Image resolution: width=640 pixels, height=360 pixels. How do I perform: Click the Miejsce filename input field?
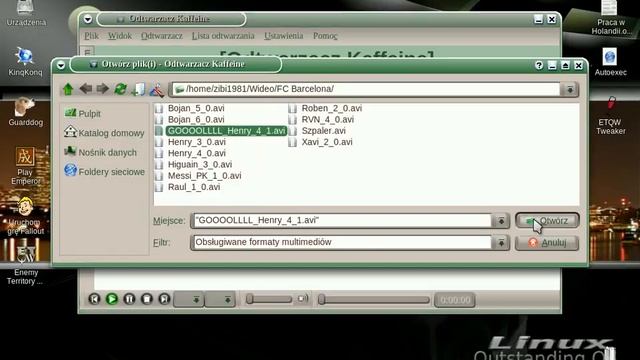click(x=342, y=221)
